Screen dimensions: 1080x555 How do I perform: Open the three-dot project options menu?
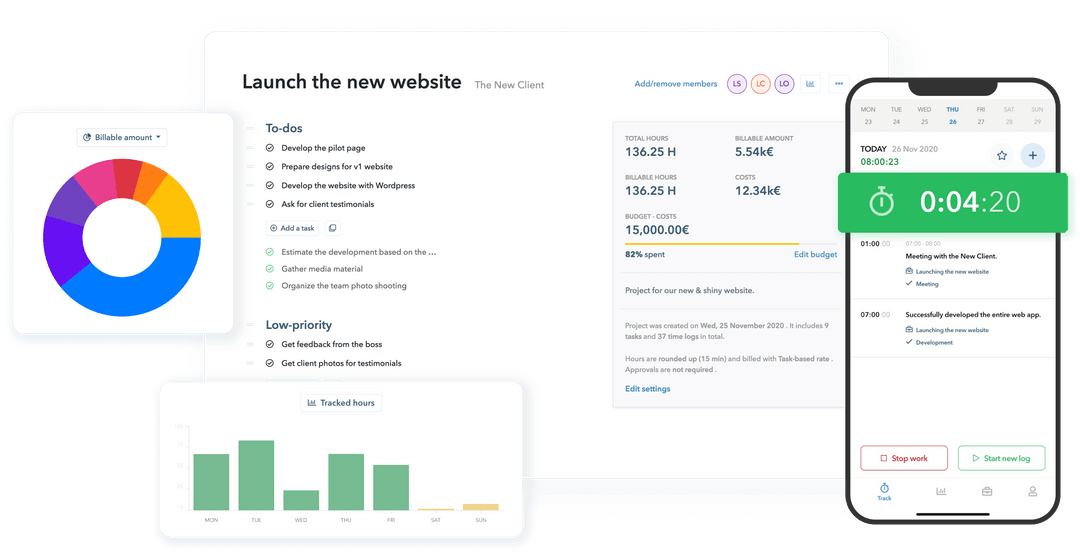[x=838, y=84]
